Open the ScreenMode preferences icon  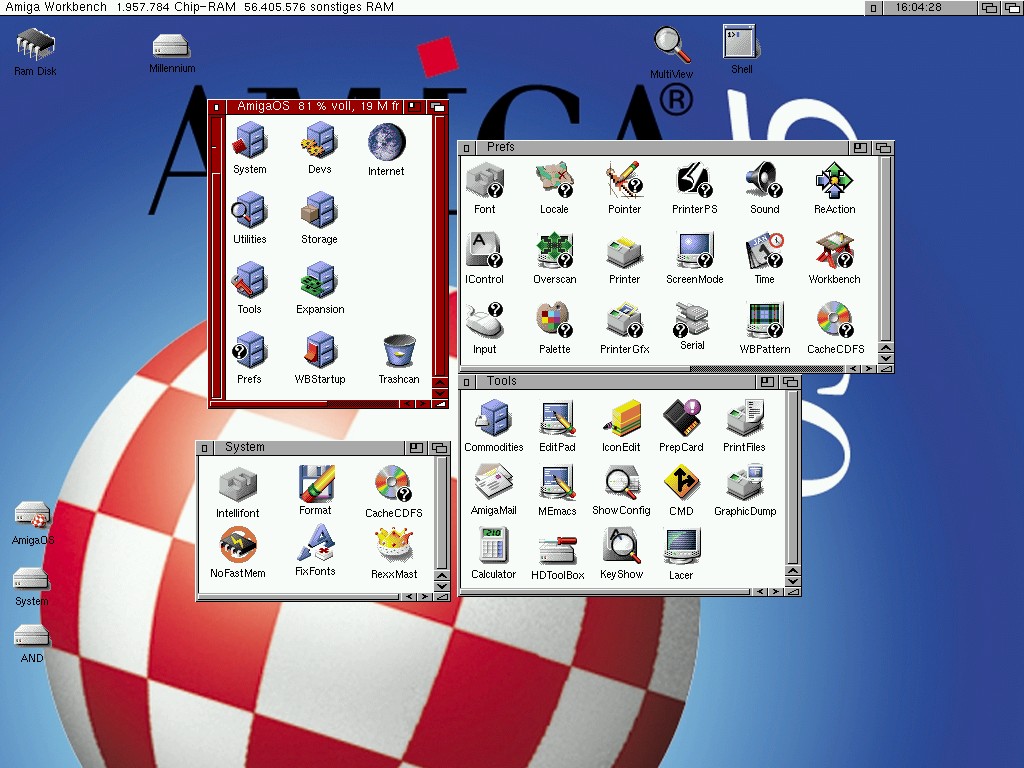[694, 250]
